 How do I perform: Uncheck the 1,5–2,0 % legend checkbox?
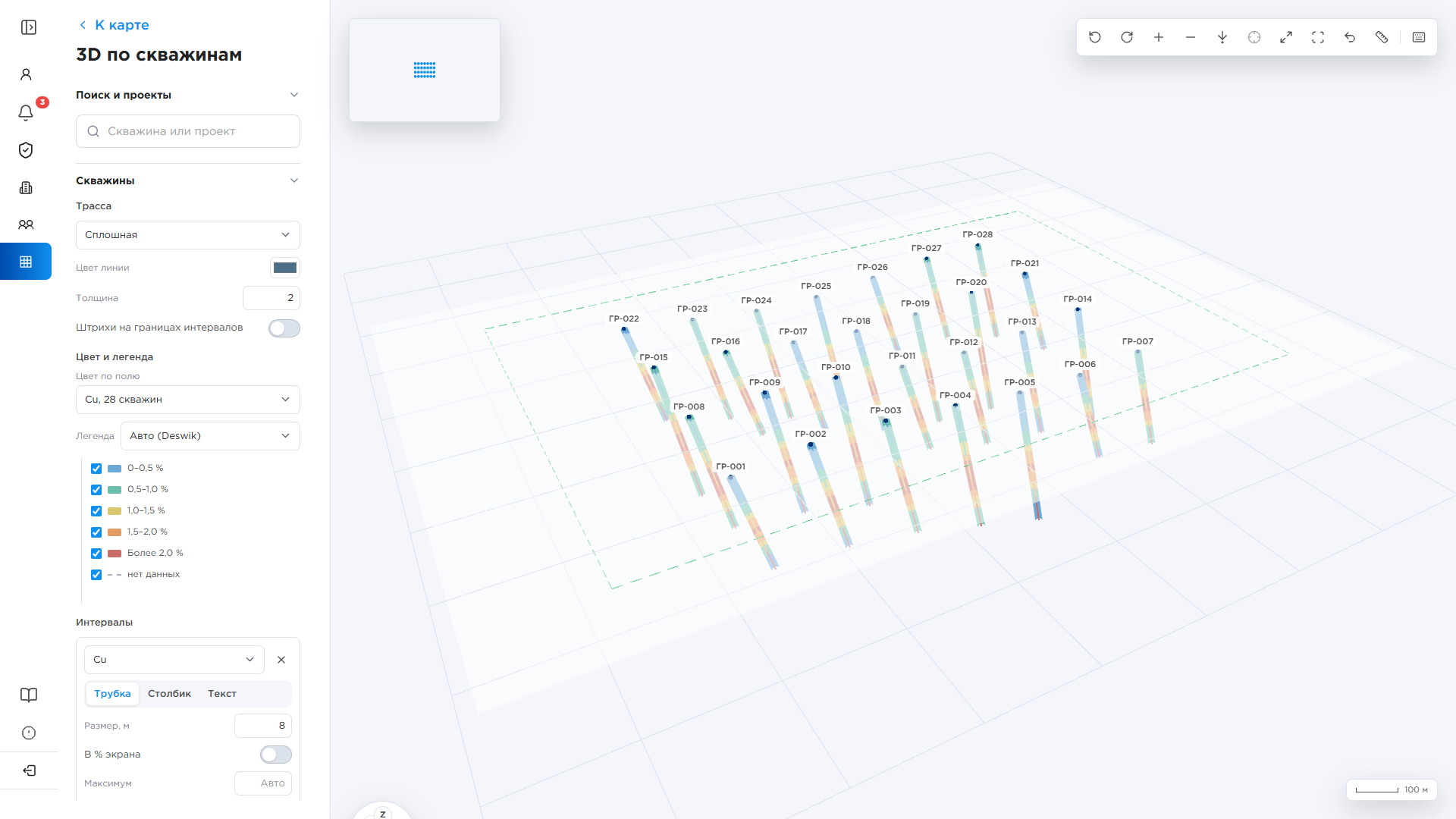point(96,532)
